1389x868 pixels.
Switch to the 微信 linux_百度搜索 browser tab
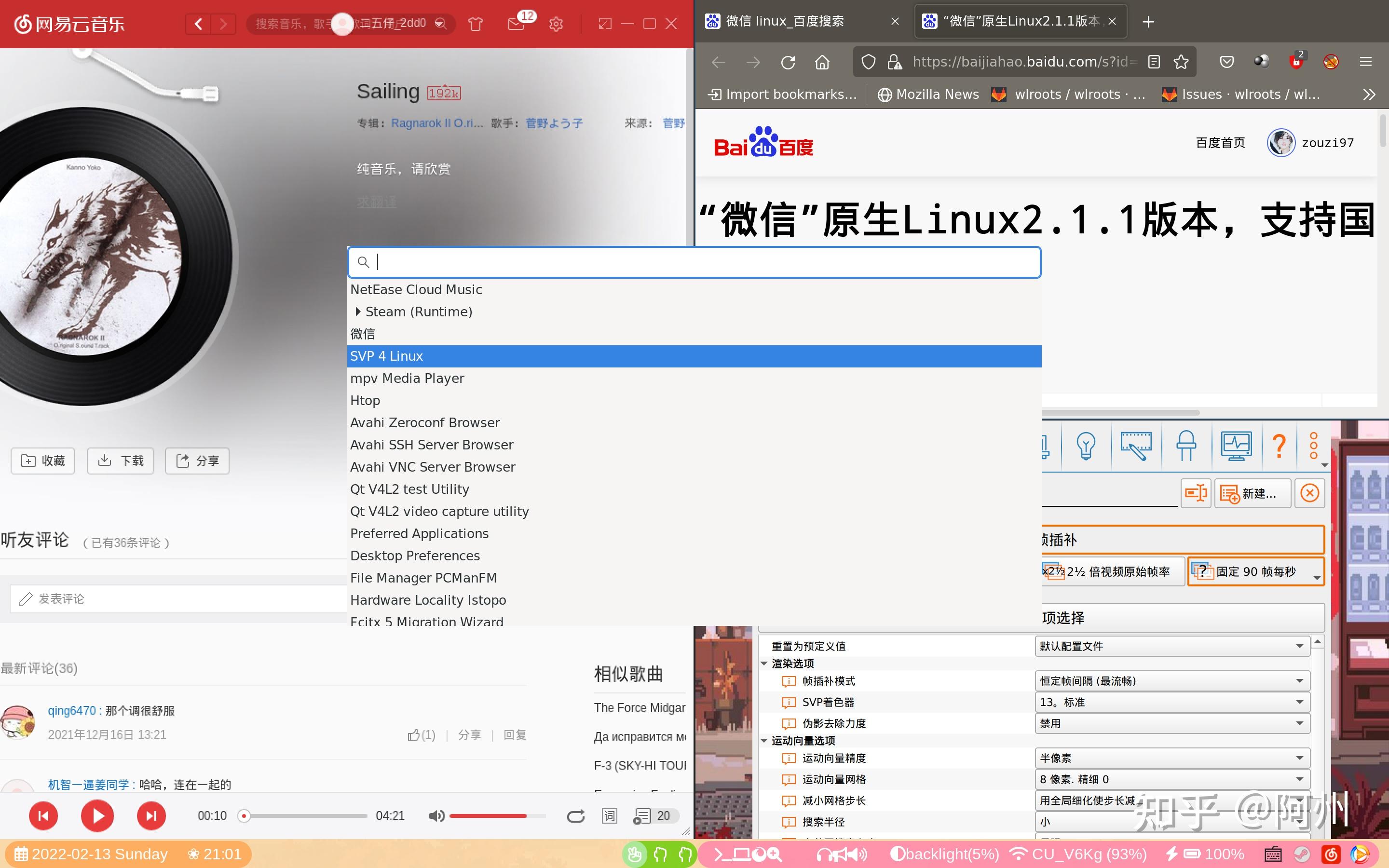click(x=788, y=21)
